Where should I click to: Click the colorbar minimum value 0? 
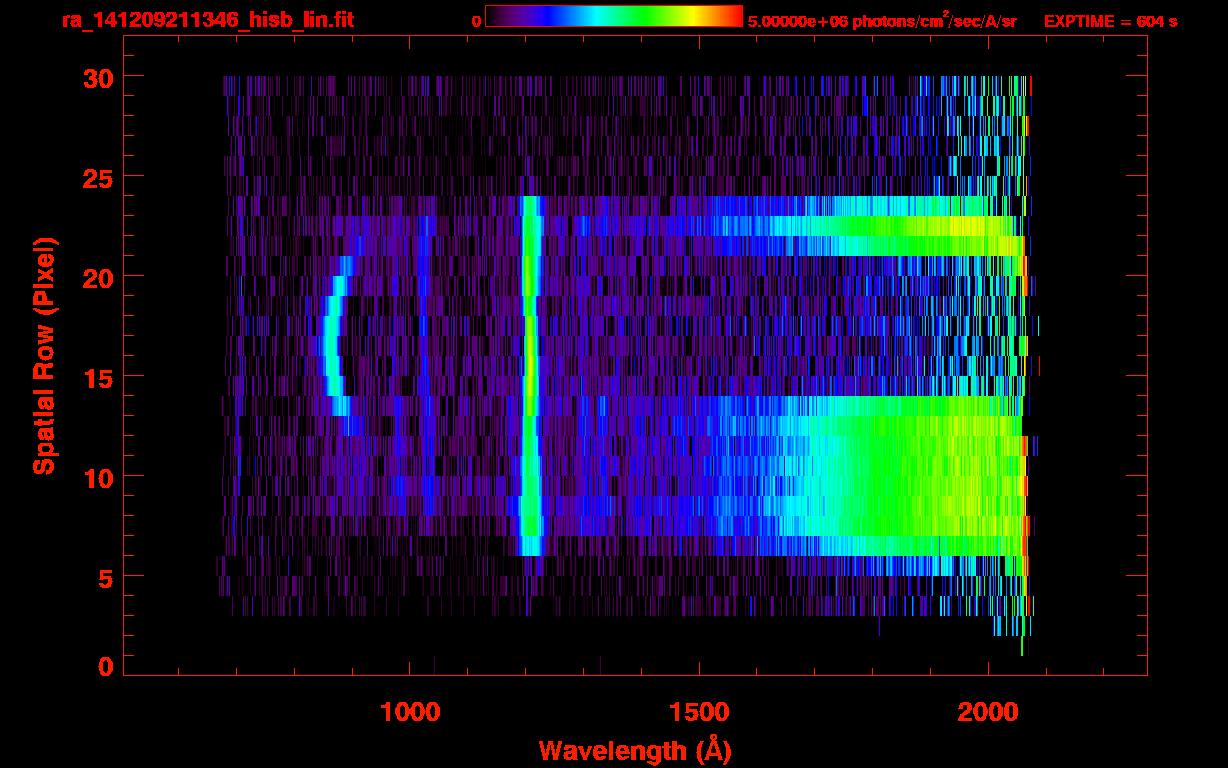(x=476, y=21)
